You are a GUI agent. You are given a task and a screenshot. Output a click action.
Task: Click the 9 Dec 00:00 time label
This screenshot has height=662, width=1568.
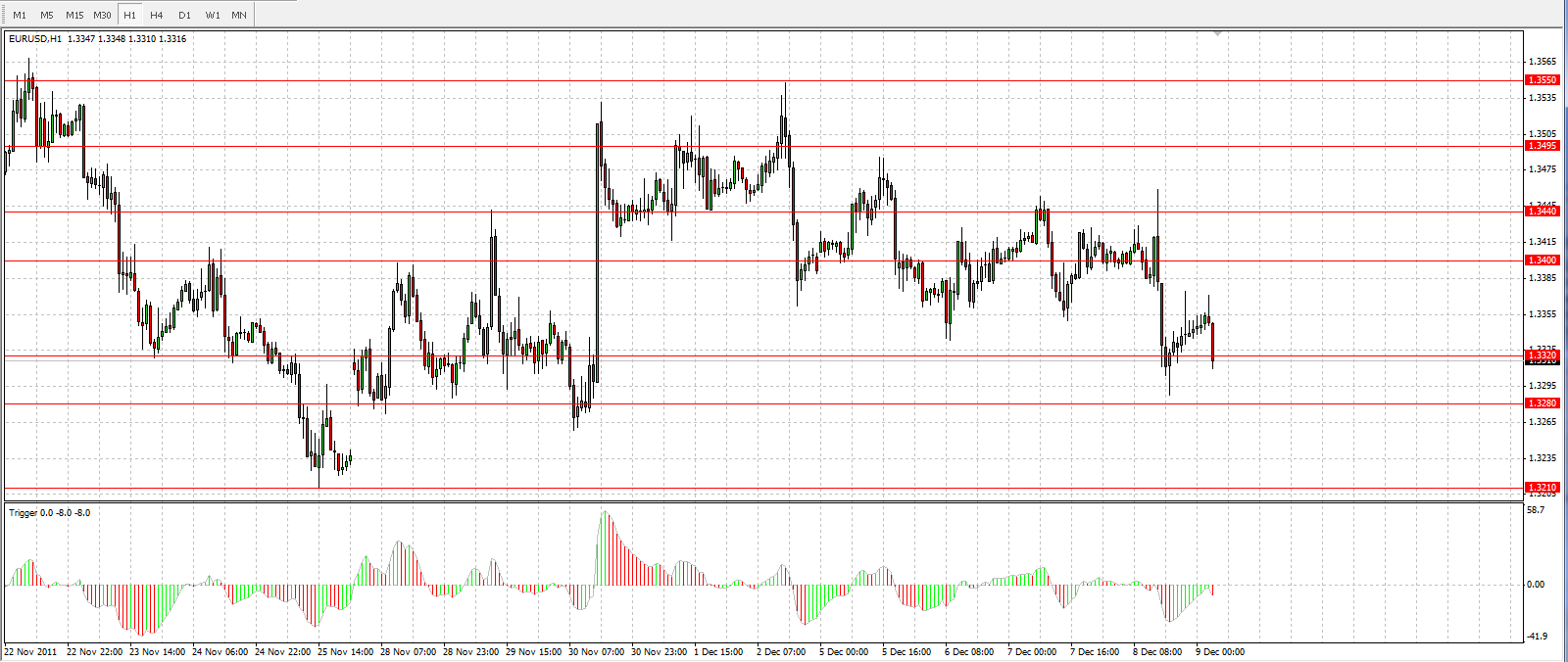(1220, 652)
